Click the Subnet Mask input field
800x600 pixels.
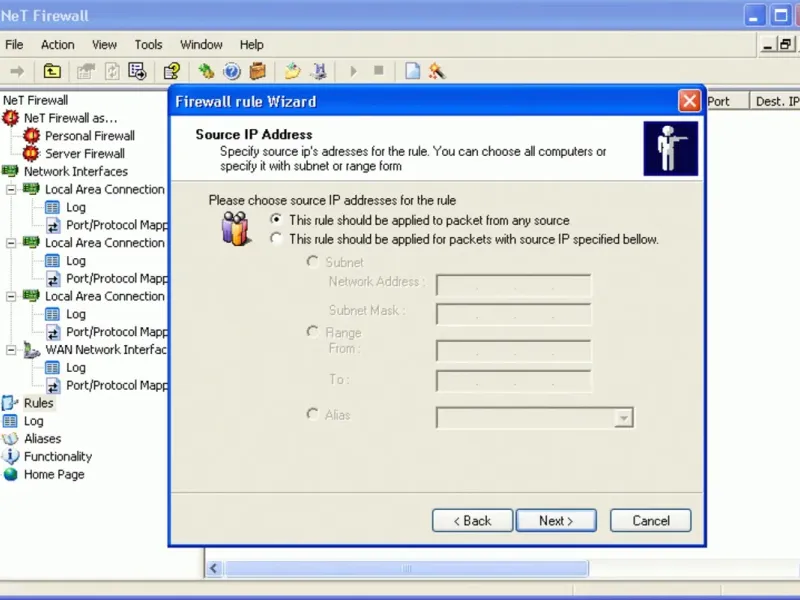pyautogui.click(x=514, y=314)
